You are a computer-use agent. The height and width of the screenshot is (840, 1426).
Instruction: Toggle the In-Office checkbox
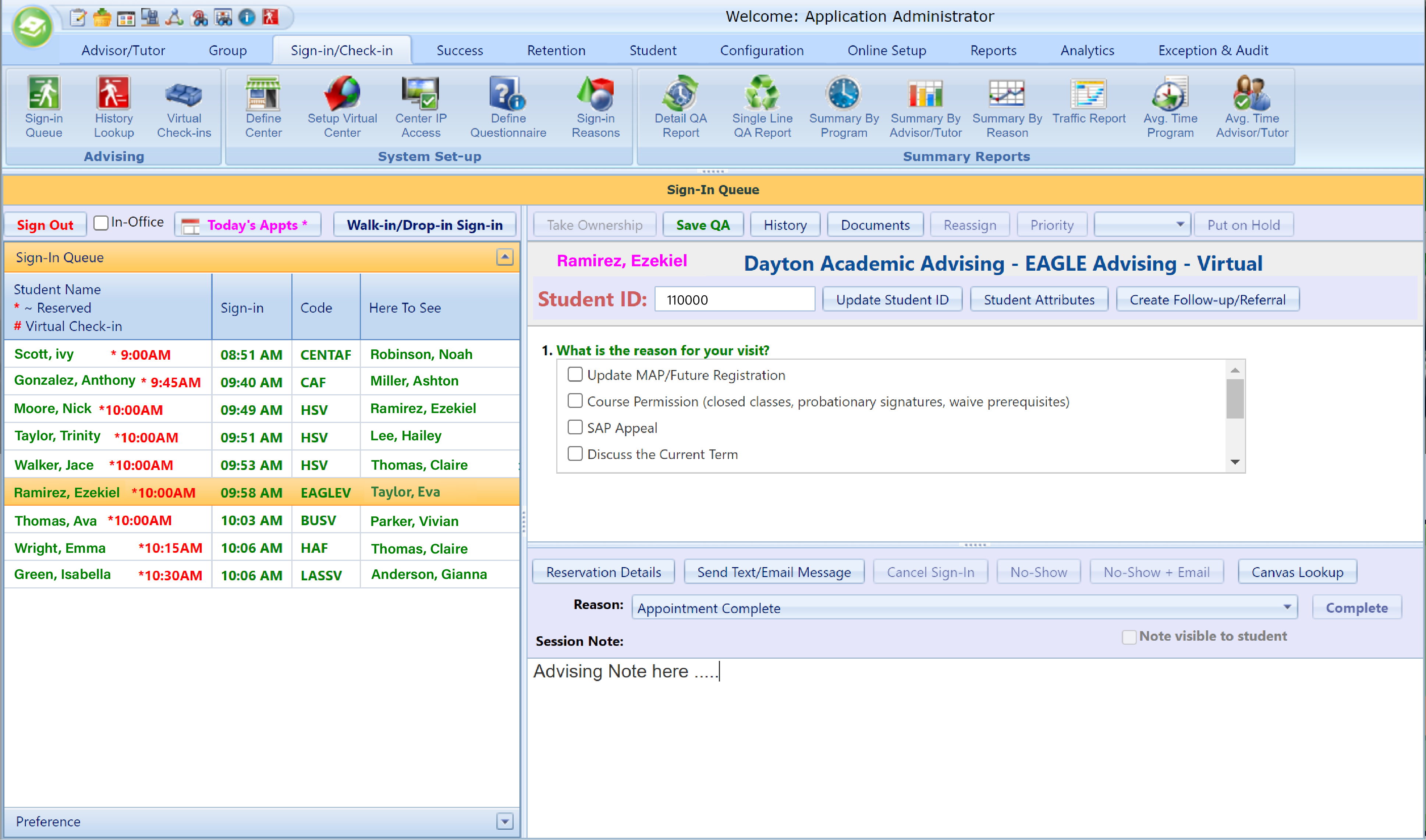[101, 223]
